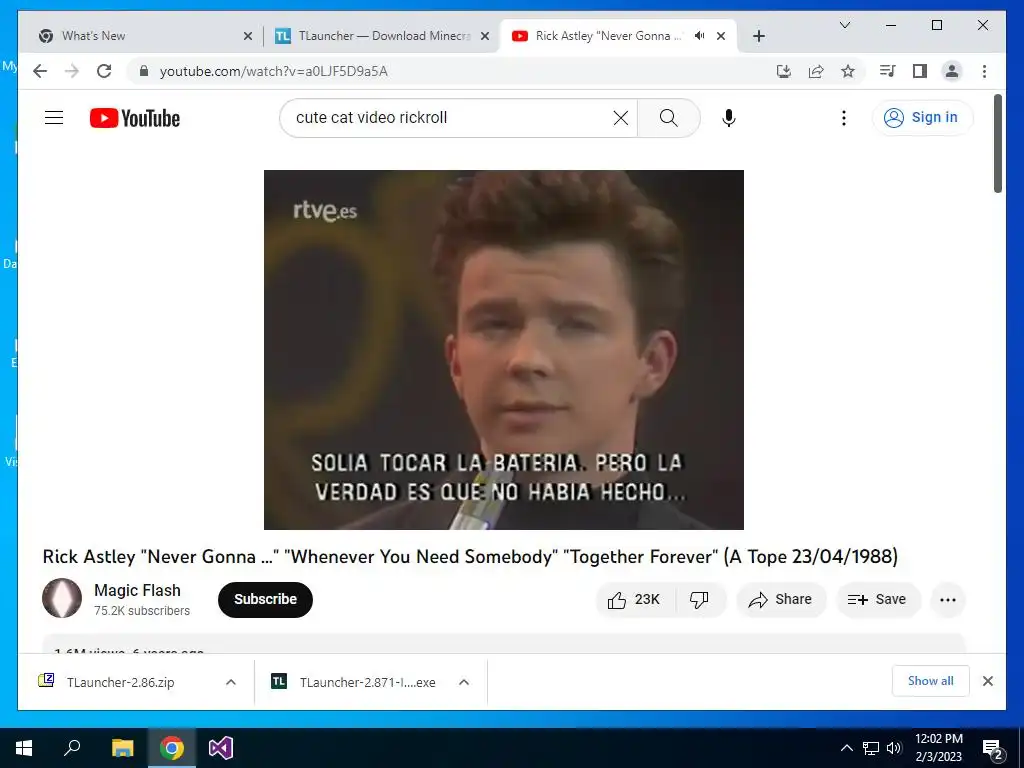Bookmark this tab with the star icon
The height and width of the screenshot is (768, 1024).
coord(848,71)
